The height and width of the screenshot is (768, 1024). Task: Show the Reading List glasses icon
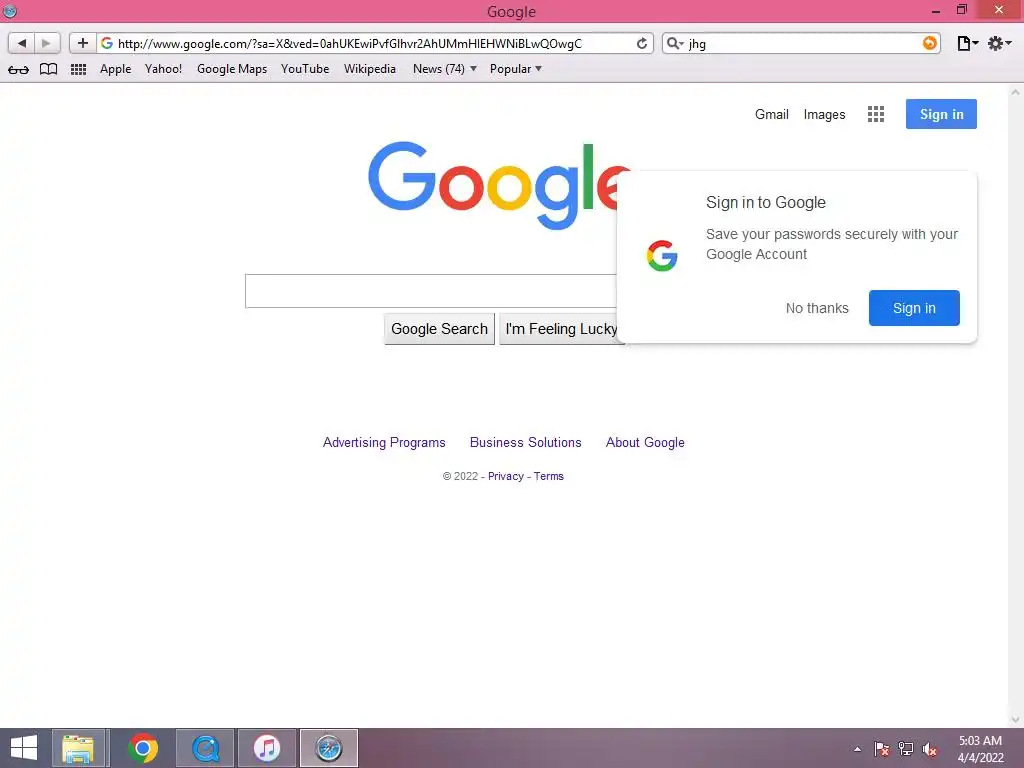(x=18, y=69)
